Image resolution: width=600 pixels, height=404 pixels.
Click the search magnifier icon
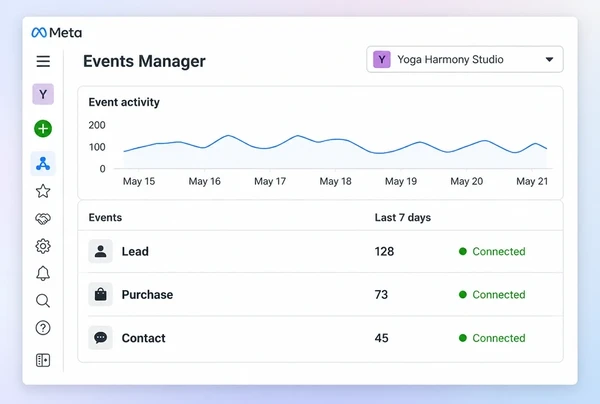click(43, 301)
